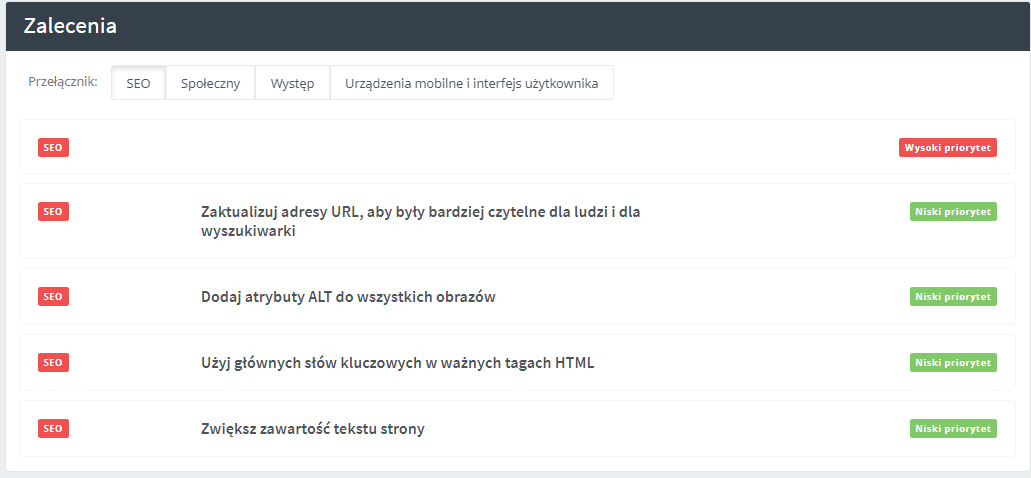Click the Zalecenia panel header
1031x478 pixels.
coord(70,26)
